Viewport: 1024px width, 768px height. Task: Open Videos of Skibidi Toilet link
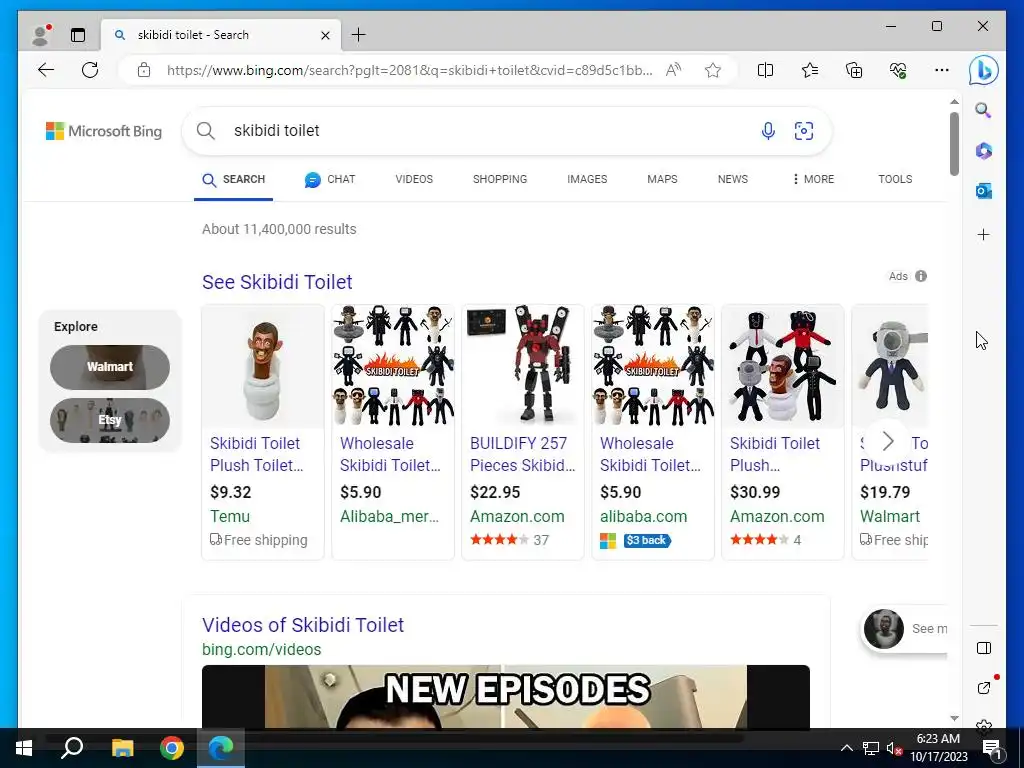(303, 625)
